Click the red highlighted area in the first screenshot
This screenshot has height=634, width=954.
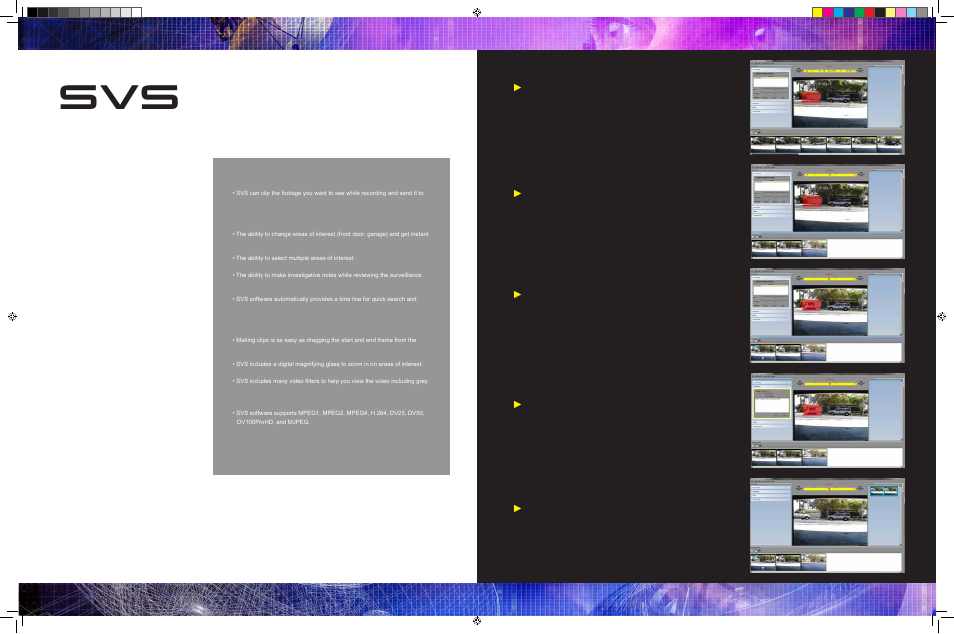(x=810, y=97)
